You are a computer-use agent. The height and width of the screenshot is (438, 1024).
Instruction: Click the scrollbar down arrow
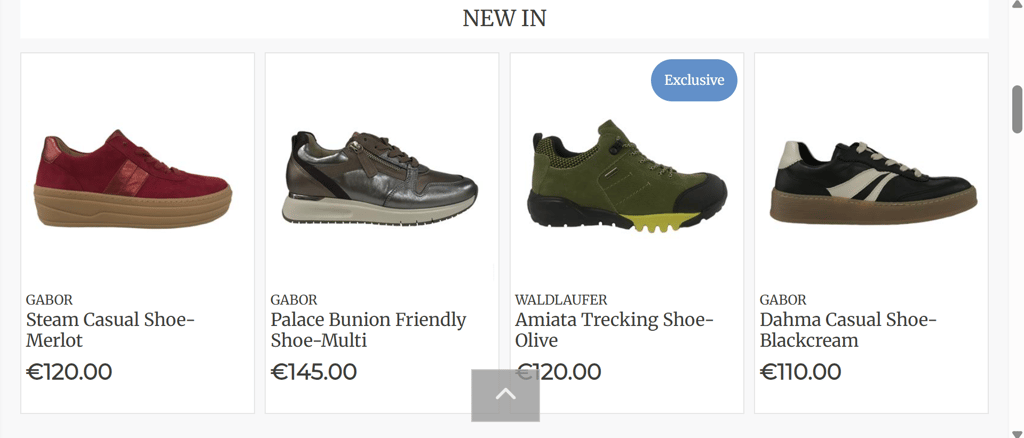[1017, 432]
